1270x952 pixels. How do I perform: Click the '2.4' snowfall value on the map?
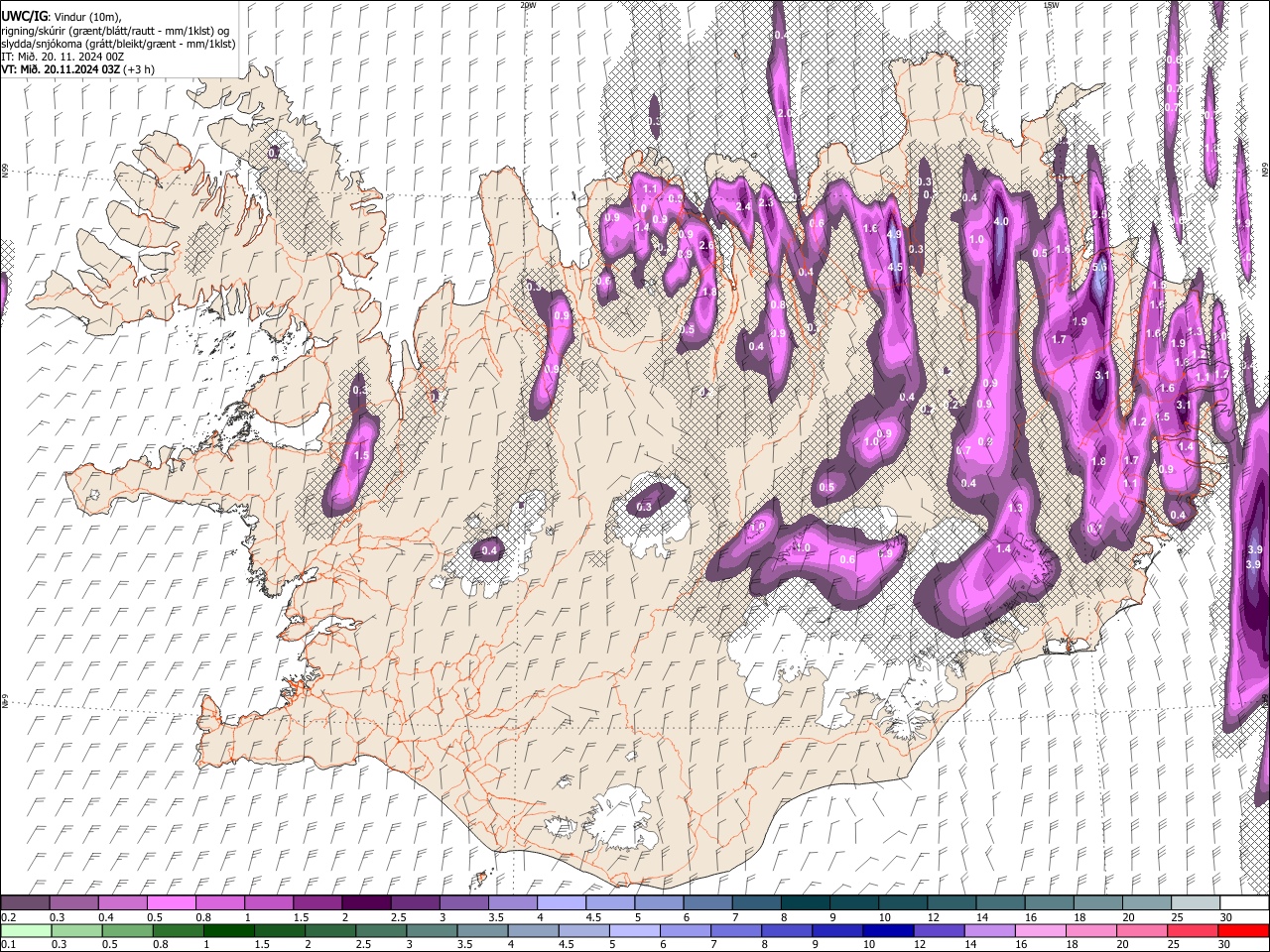pyautogui.click(x=744, y=206)
